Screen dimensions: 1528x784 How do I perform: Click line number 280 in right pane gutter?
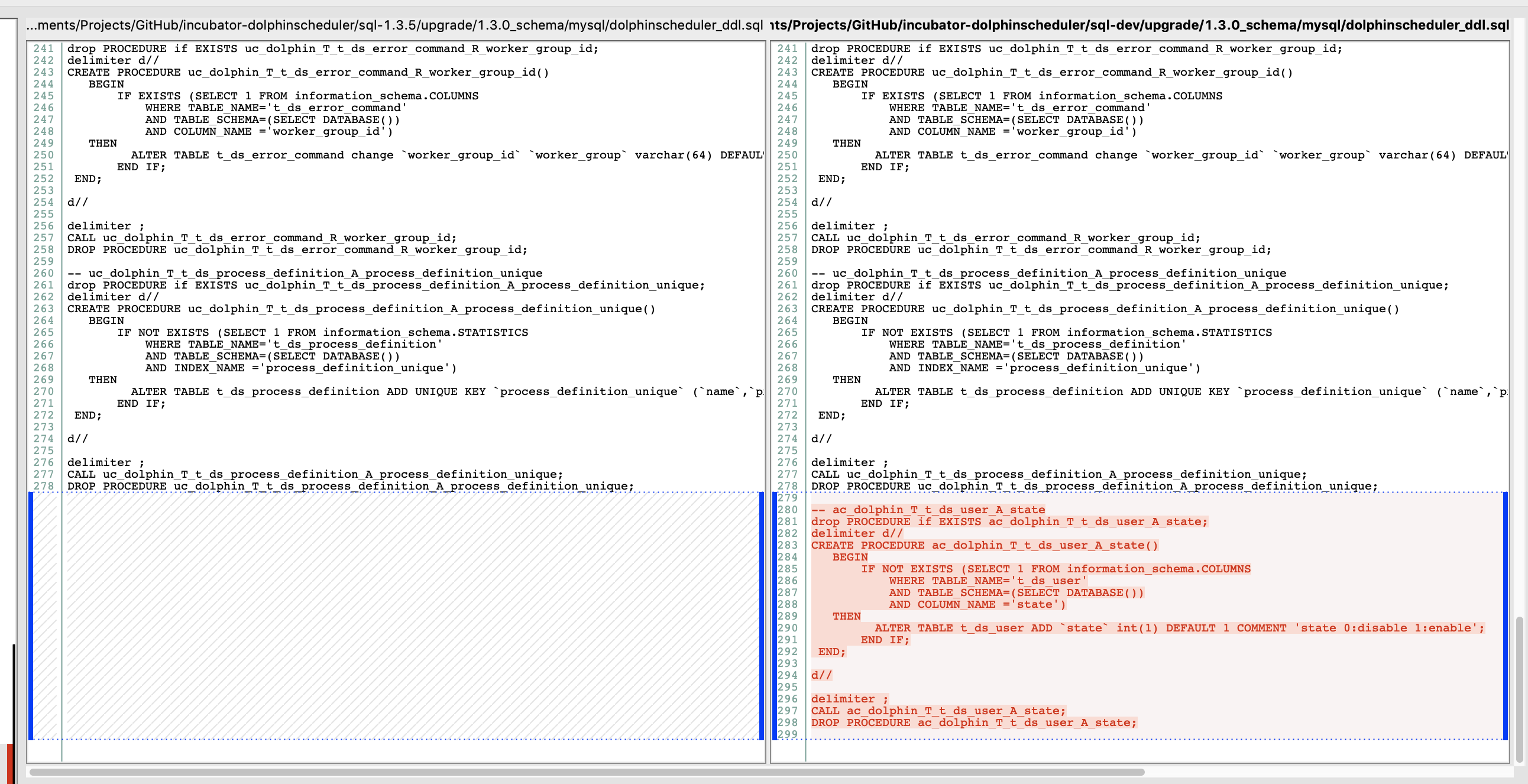coord(787,510)
